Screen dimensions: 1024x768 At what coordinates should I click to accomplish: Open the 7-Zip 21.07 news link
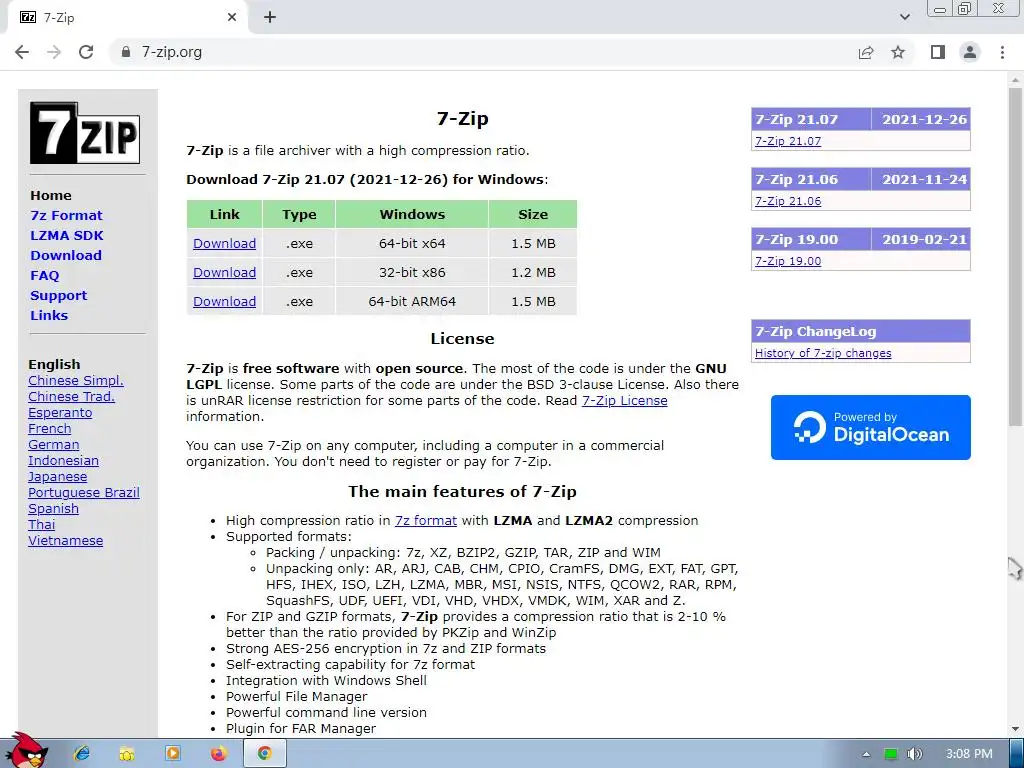[788, 141]
